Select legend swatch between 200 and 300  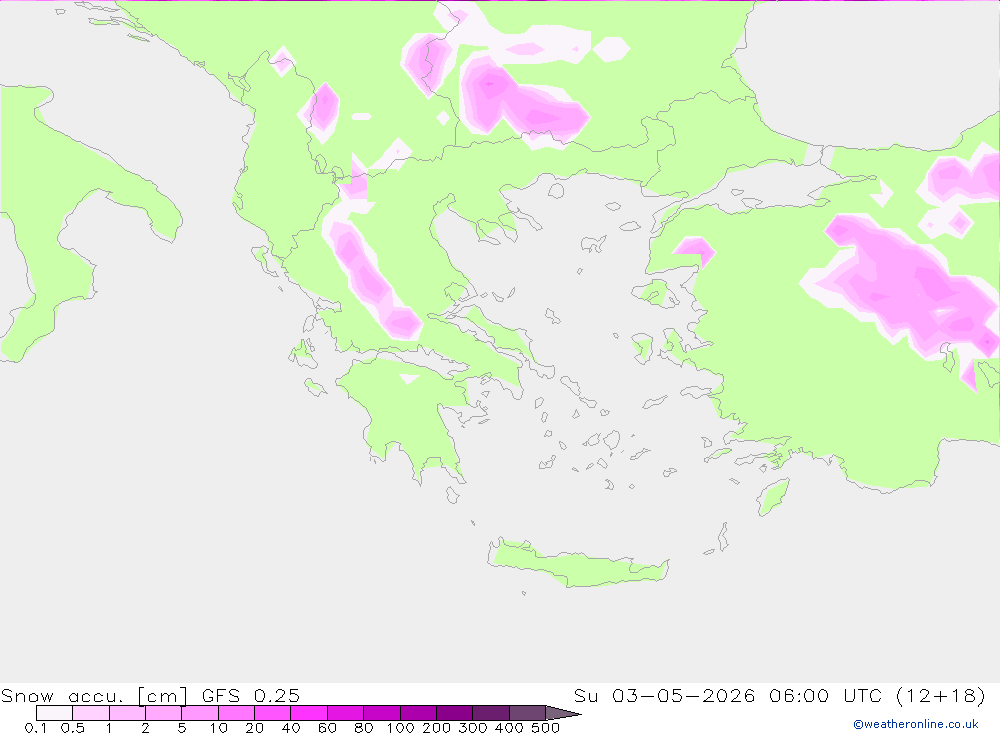coord(455,713)
